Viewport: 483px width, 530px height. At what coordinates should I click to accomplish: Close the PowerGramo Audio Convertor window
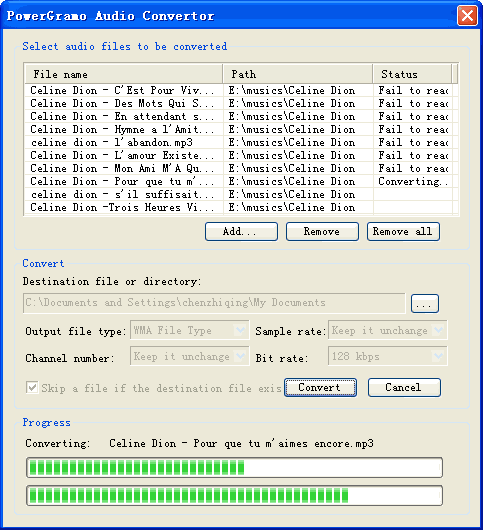(467, 16)
